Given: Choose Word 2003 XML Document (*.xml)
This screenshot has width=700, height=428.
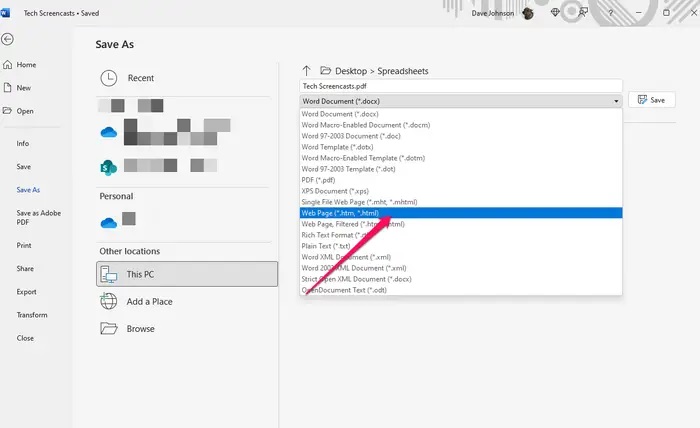Looking at the screenshot, I should coord(461,268).
